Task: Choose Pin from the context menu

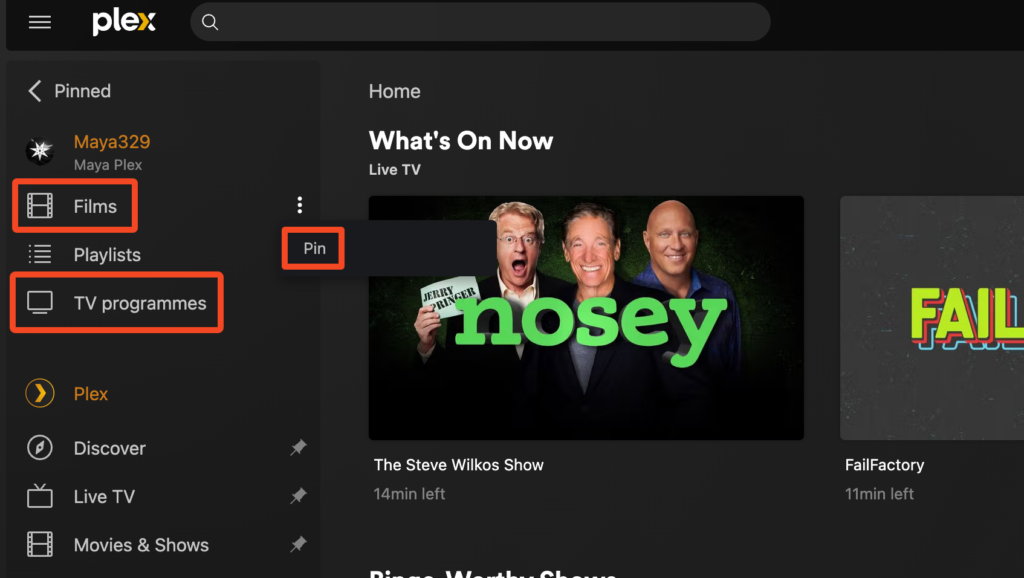Action: (x=314, y=248)
